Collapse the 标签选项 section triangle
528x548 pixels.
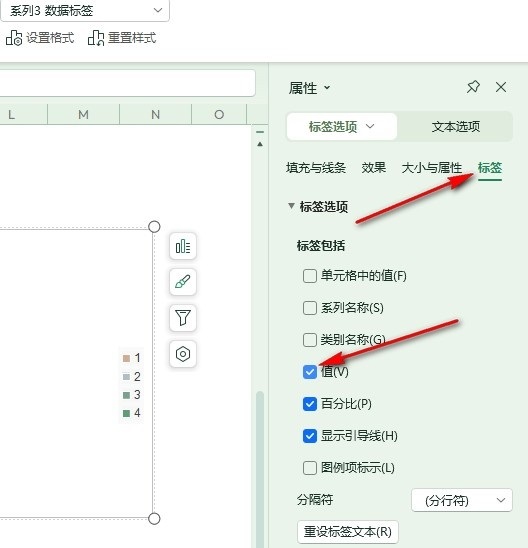tap(291, 206)
